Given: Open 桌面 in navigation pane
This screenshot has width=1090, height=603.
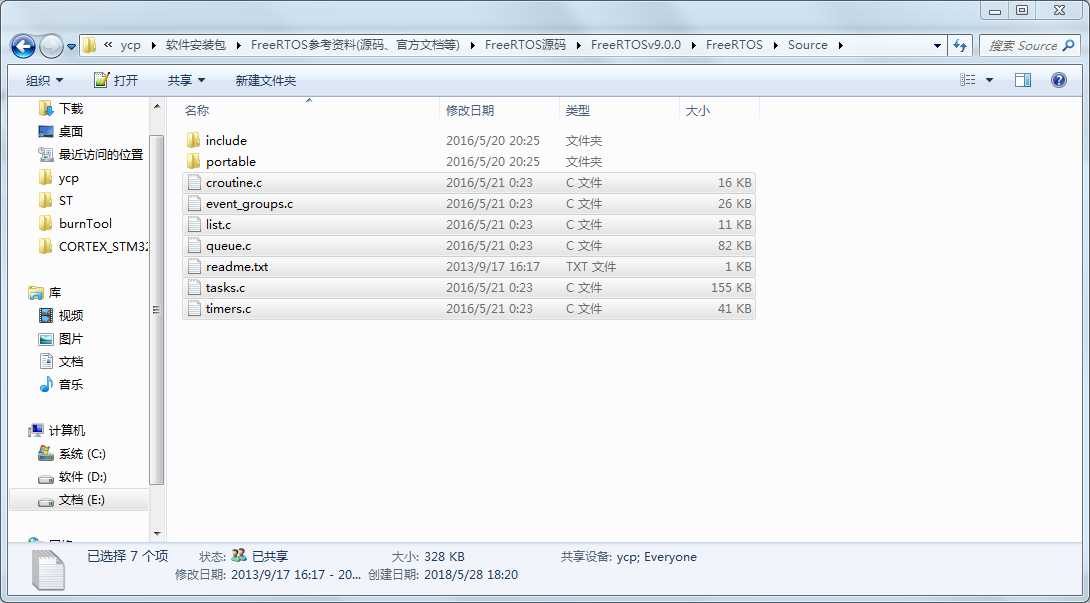Looking at the screenshot, I should click(x=70, y=131).
